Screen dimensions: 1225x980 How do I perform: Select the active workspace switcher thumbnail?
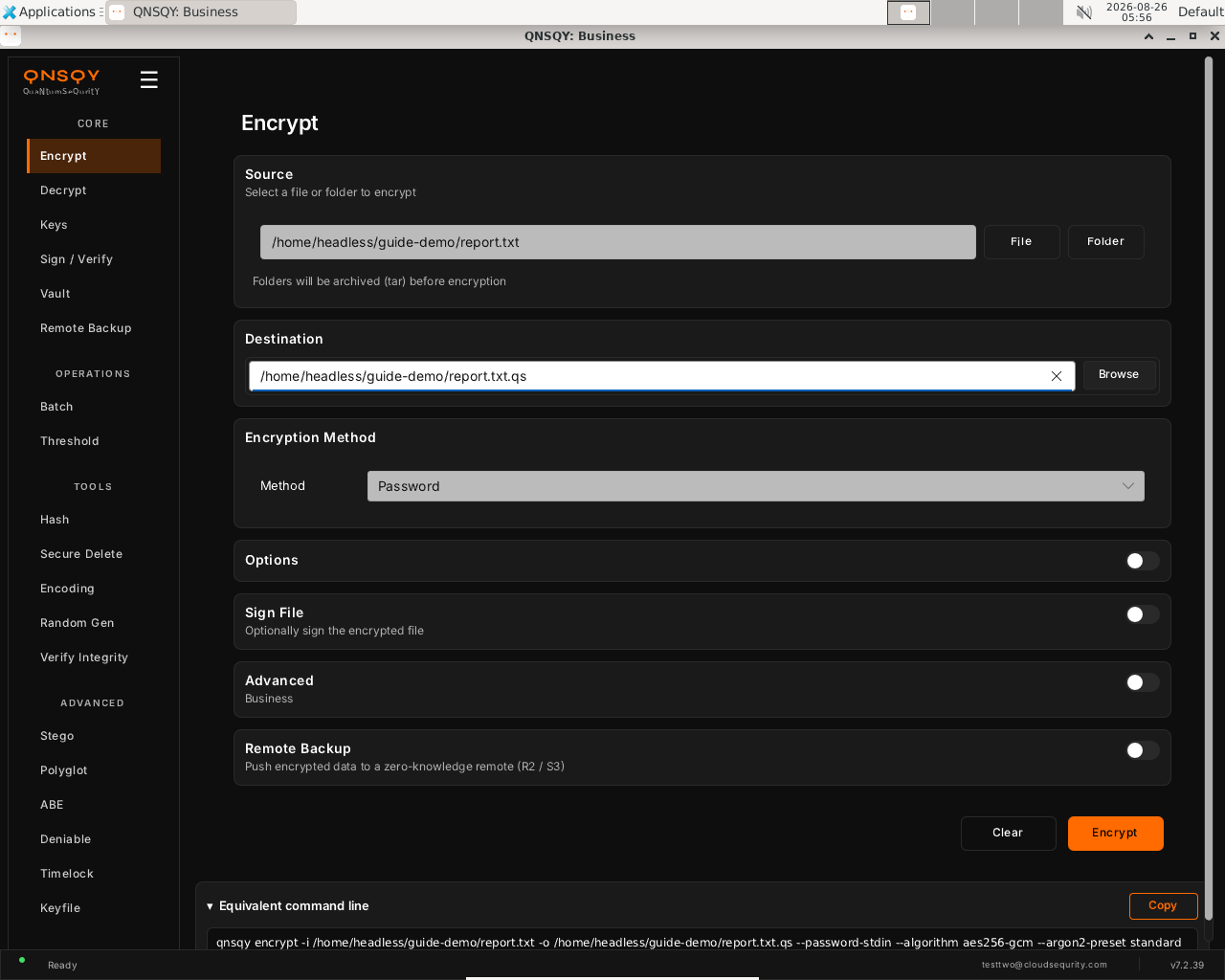908,12
